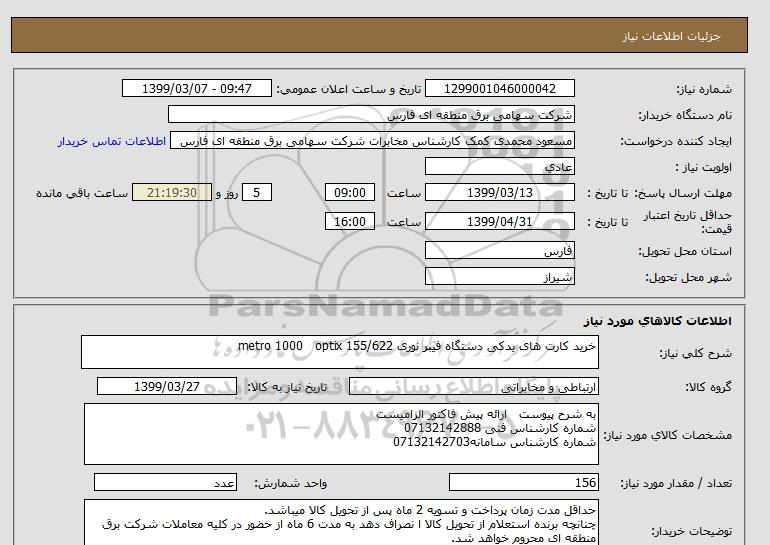Select the need number field 1299001046000042

pyautogui.click(x=499, y=88)
